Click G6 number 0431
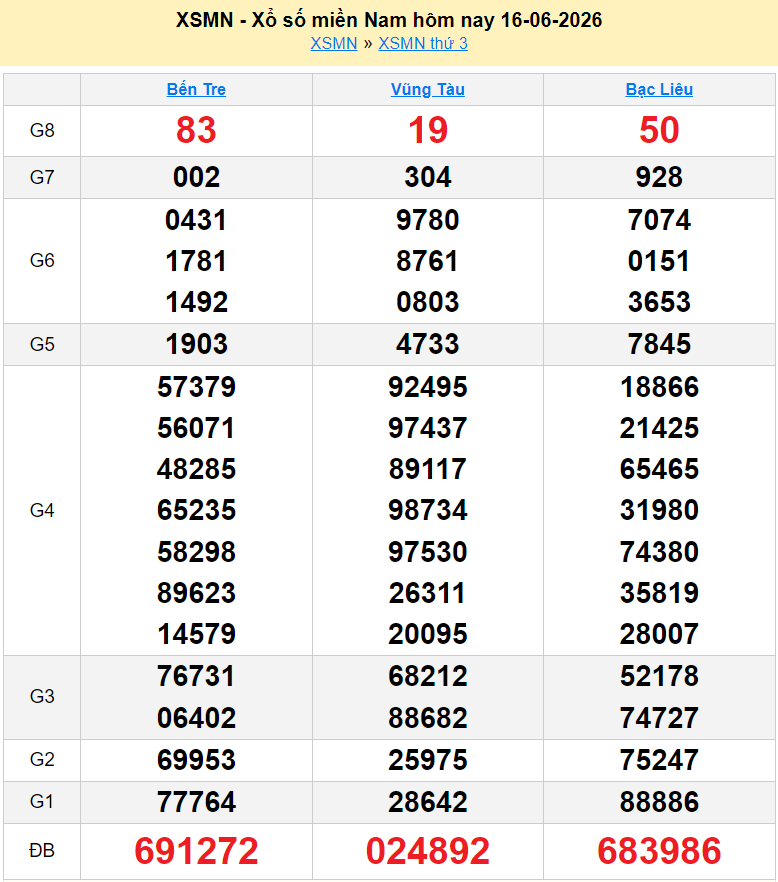The width and height of the screenshot is (778, 882). pos(196,220)
